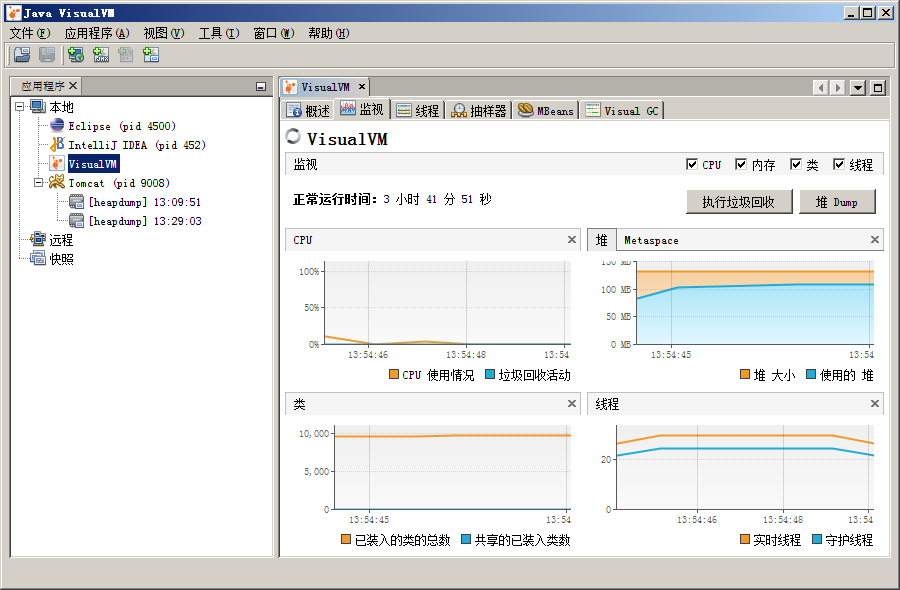This screenshot has width=900, height=590.
Task: Click the blue 守护线程 legend swatch
Action: tap(817, 539)
